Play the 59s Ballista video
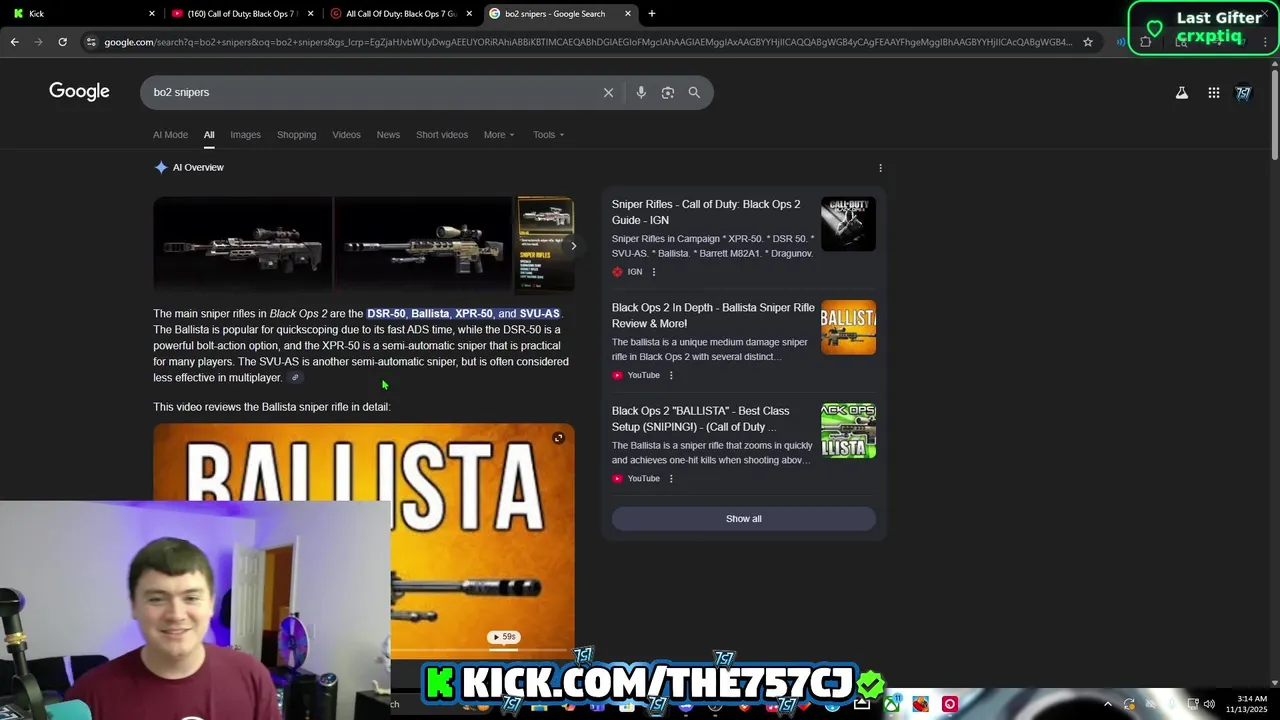Image resolution: width=1280 pixels, height=720 pixels. [x=503, y=637]
